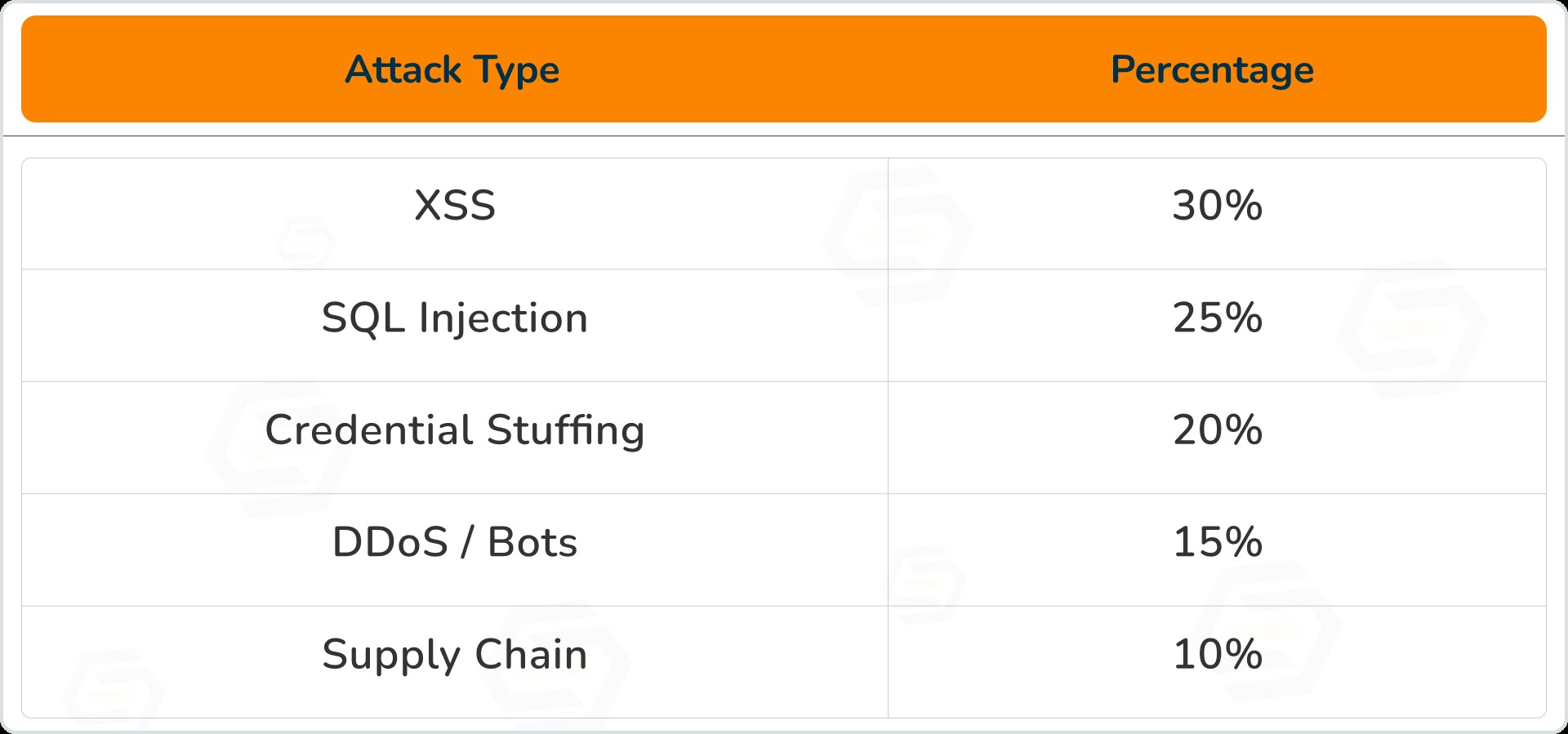Image resolution: width=1568 pixels, height=734 pixels.
Task: Pick the 20% percentage cell
Action: (x=1218, y=430)
